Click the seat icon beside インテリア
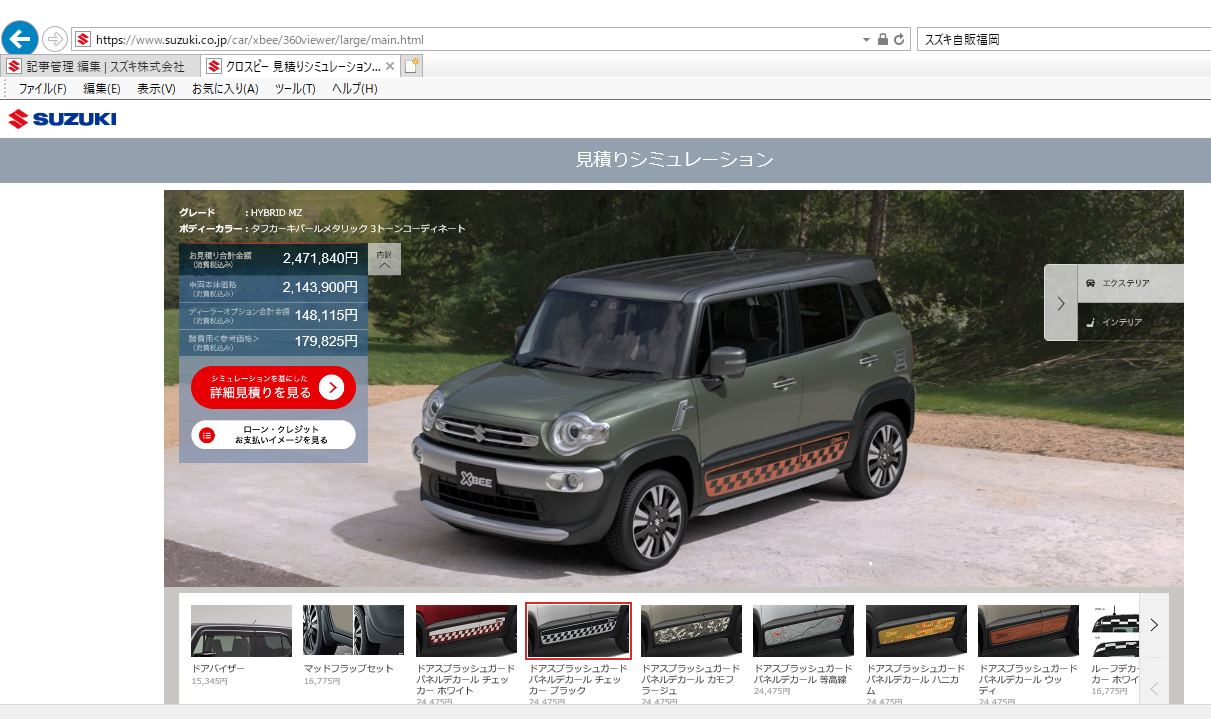This screenshot has height=719, width=1211. pyautogui.click(x=1090, y=322)
